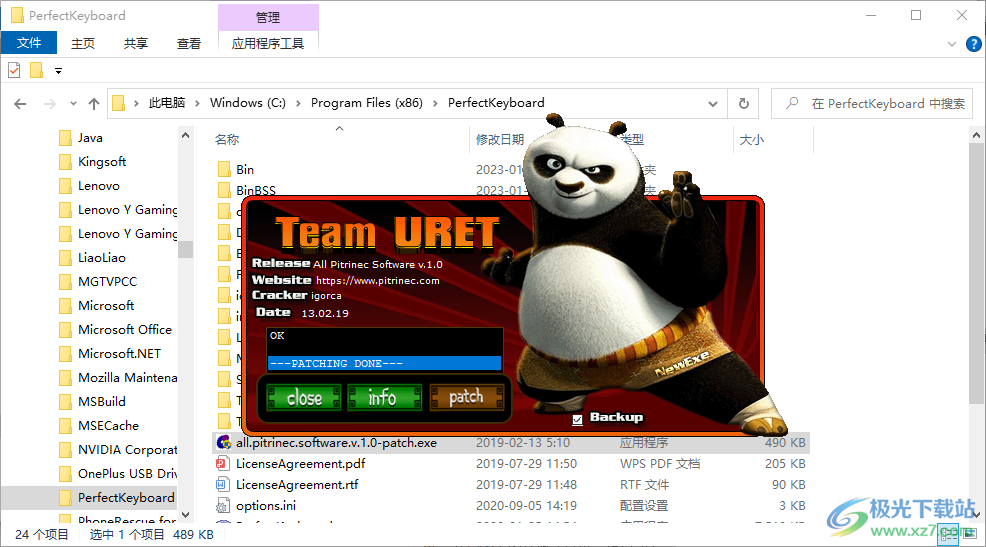986x547 pixels.
Task: Switch to the 共享 ribbon tab
Action: pos(135,43)
